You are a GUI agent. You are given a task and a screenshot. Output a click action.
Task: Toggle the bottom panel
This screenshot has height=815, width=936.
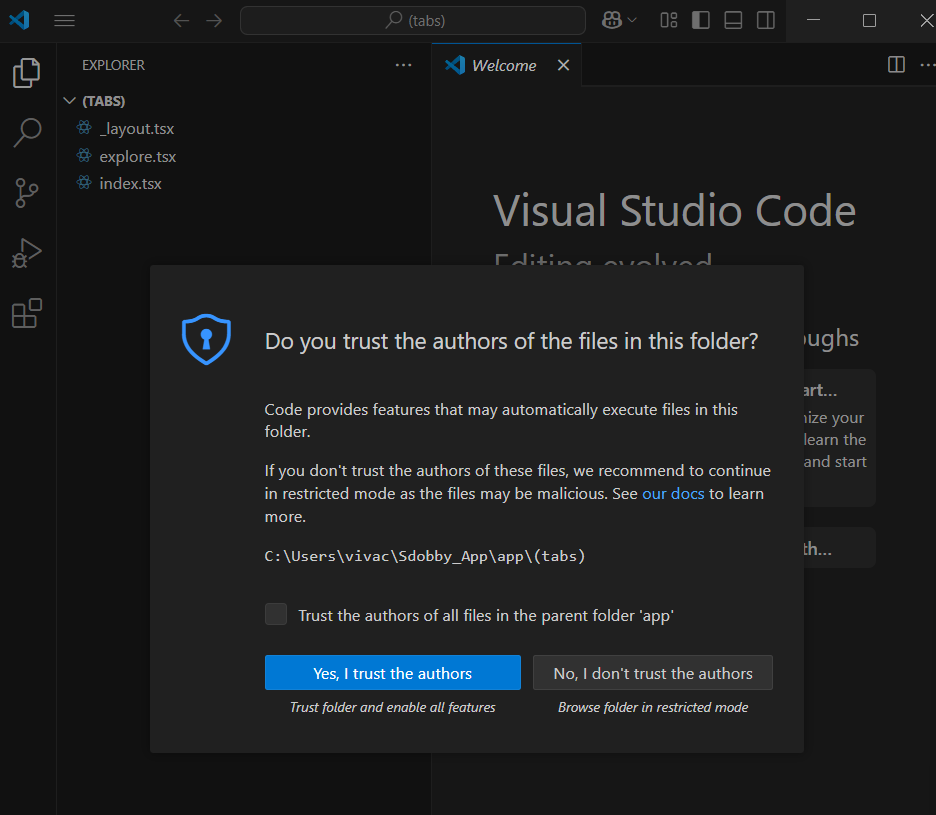[x=733, y=20]
